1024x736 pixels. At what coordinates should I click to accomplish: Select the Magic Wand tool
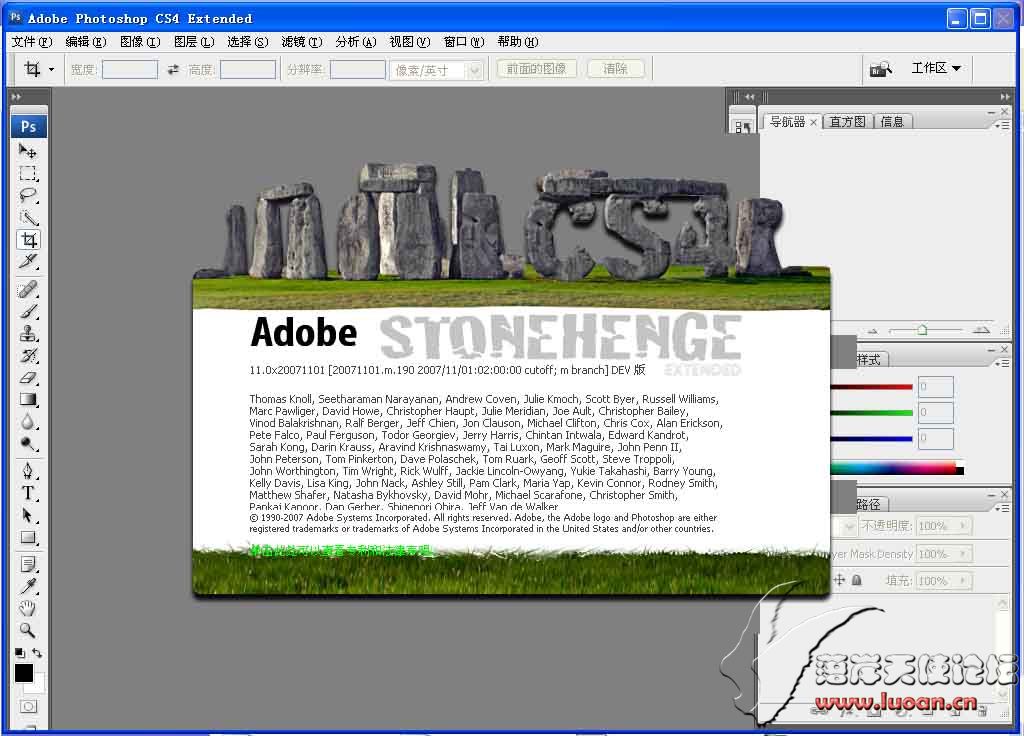click(x=27, y=218)
